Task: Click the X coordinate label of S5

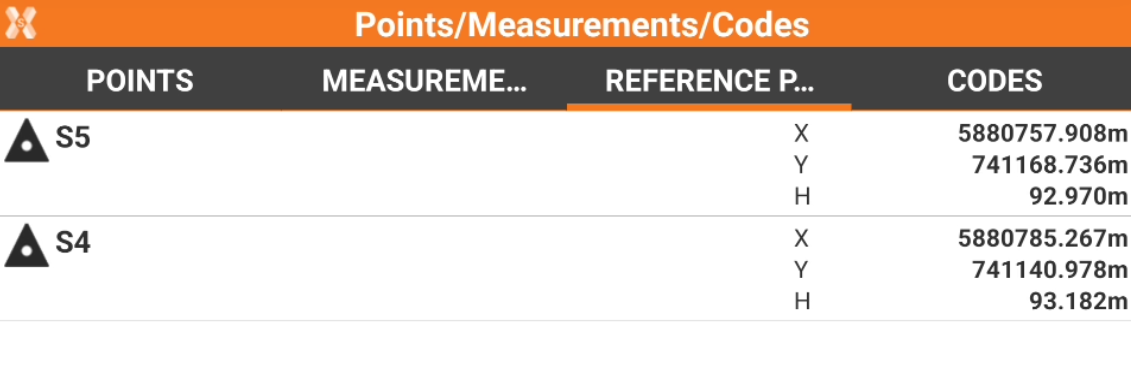Action: click(801, 134)
